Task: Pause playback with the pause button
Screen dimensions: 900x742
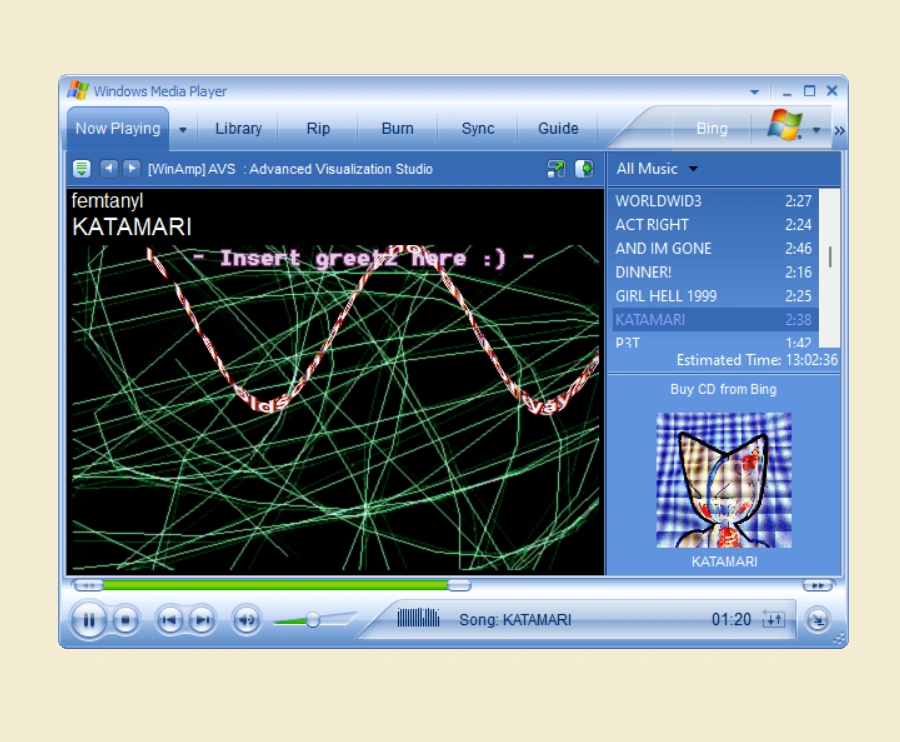Action: tap(88, 620)
